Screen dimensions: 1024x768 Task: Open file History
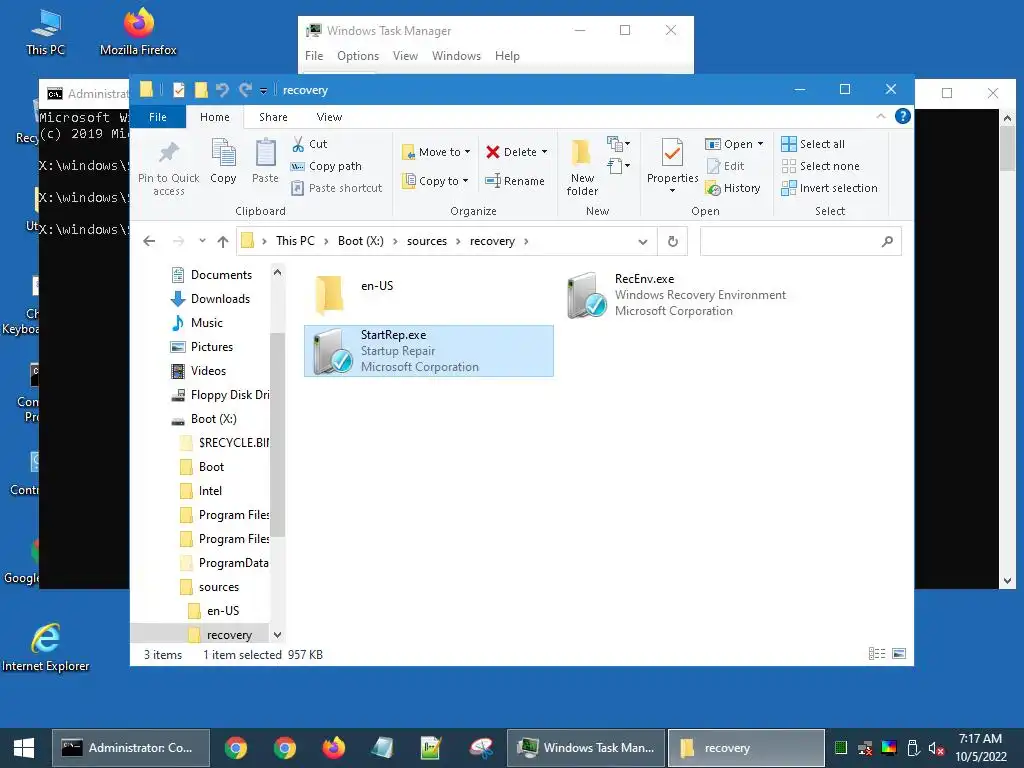733,188
